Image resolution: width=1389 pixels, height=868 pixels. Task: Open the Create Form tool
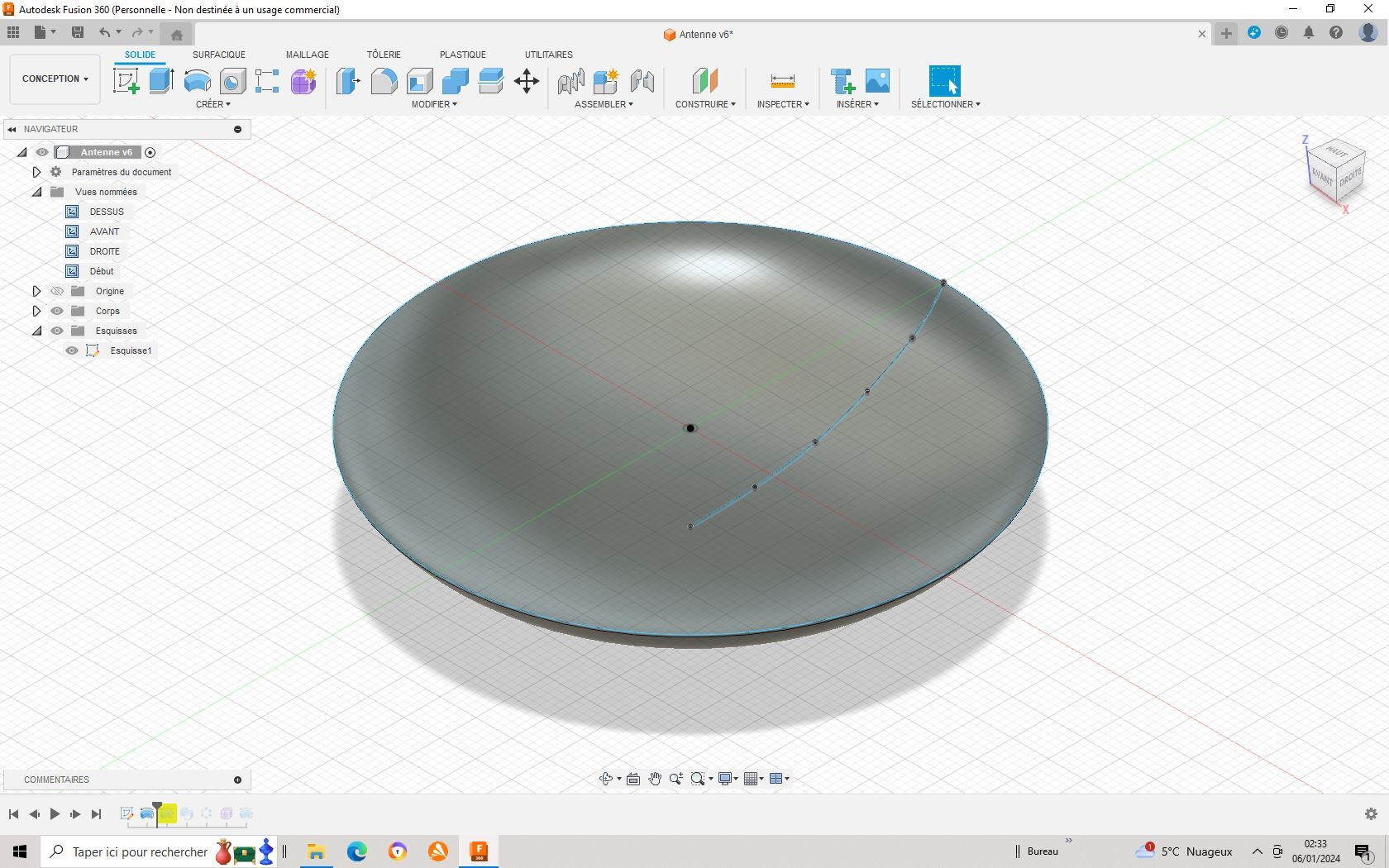[x=303, y=81]
